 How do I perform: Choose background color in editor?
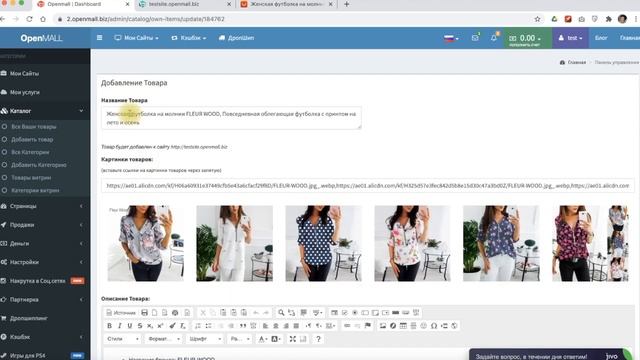click(x=276, y=339)
